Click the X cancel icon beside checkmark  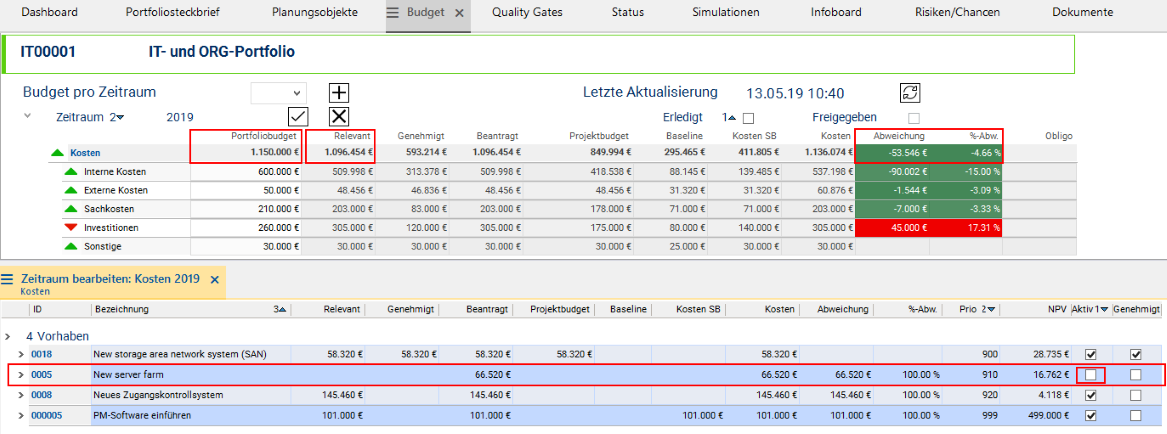(x=339, y=116)
